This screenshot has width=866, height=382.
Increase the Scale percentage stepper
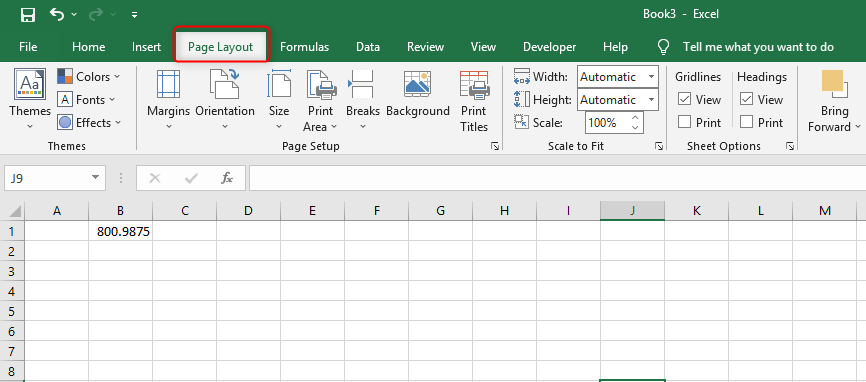click(x=635, y=118)
